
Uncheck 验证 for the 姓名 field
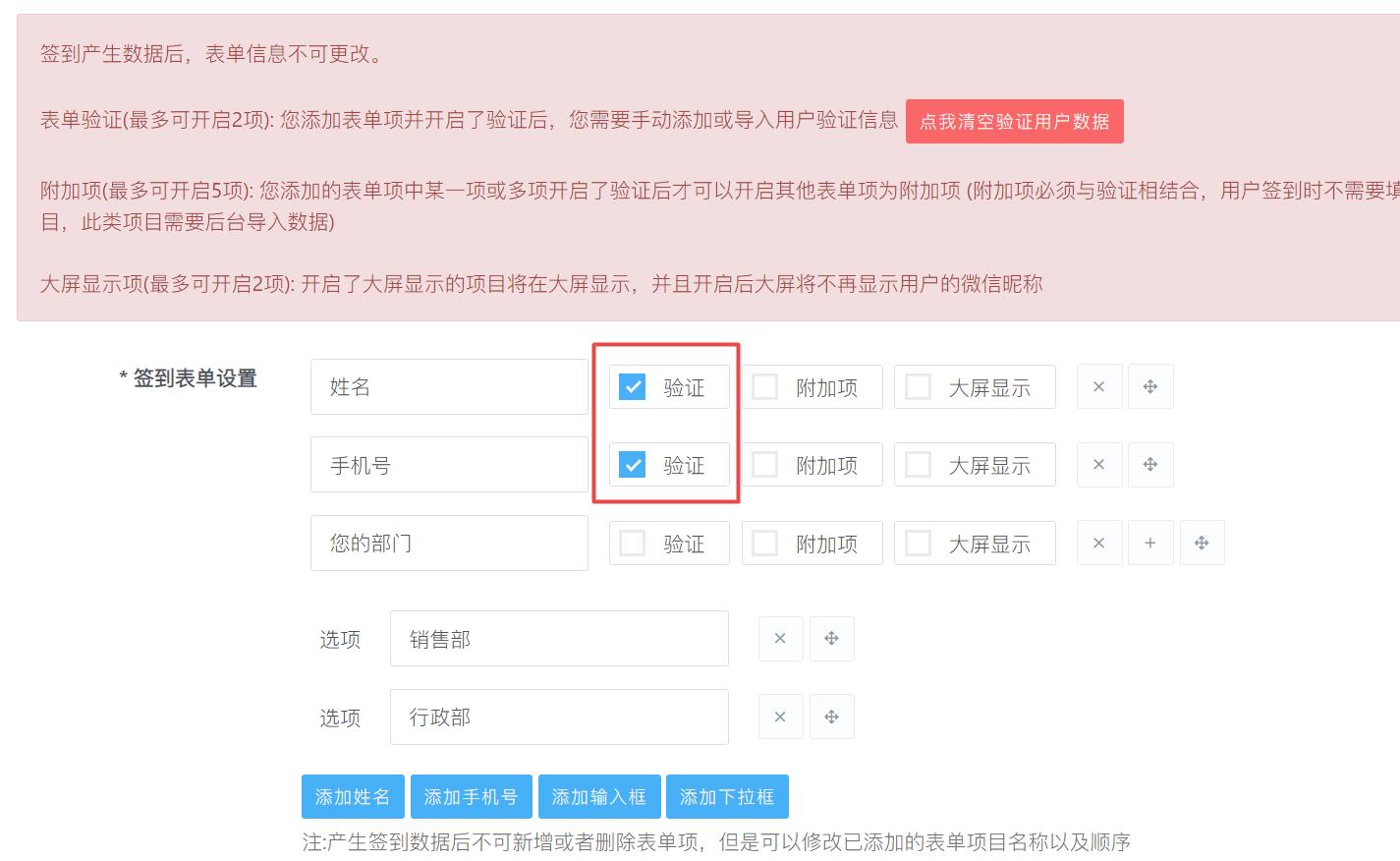633,387
